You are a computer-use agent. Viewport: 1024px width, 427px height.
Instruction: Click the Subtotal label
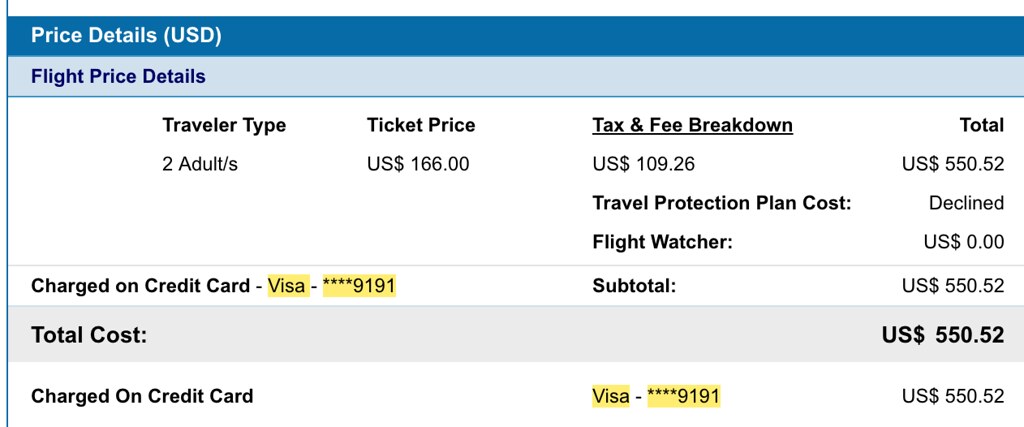click(634, 286)
